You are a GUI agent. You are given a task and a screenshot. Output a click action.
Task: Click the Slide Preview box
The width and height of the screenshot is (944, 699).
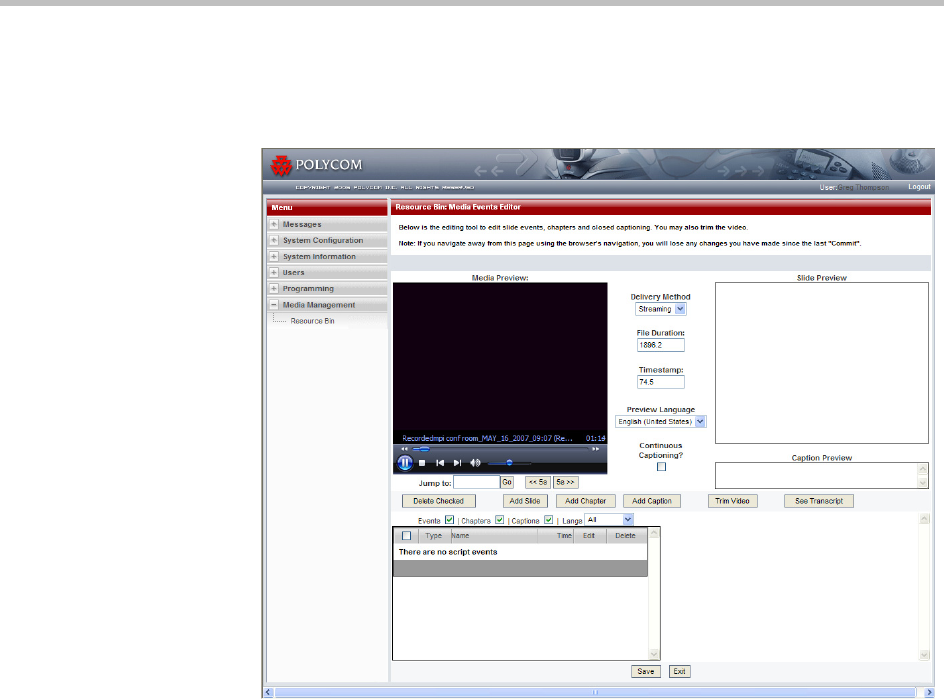coord(822,363)
